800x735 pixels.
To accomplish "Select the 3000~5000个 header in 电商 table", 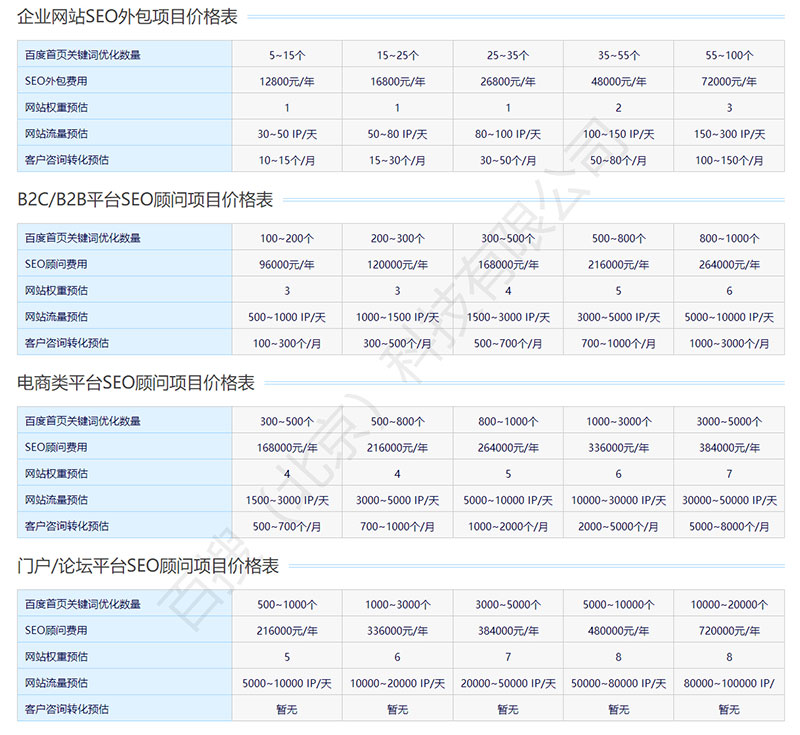I will [x=729, y=421].
